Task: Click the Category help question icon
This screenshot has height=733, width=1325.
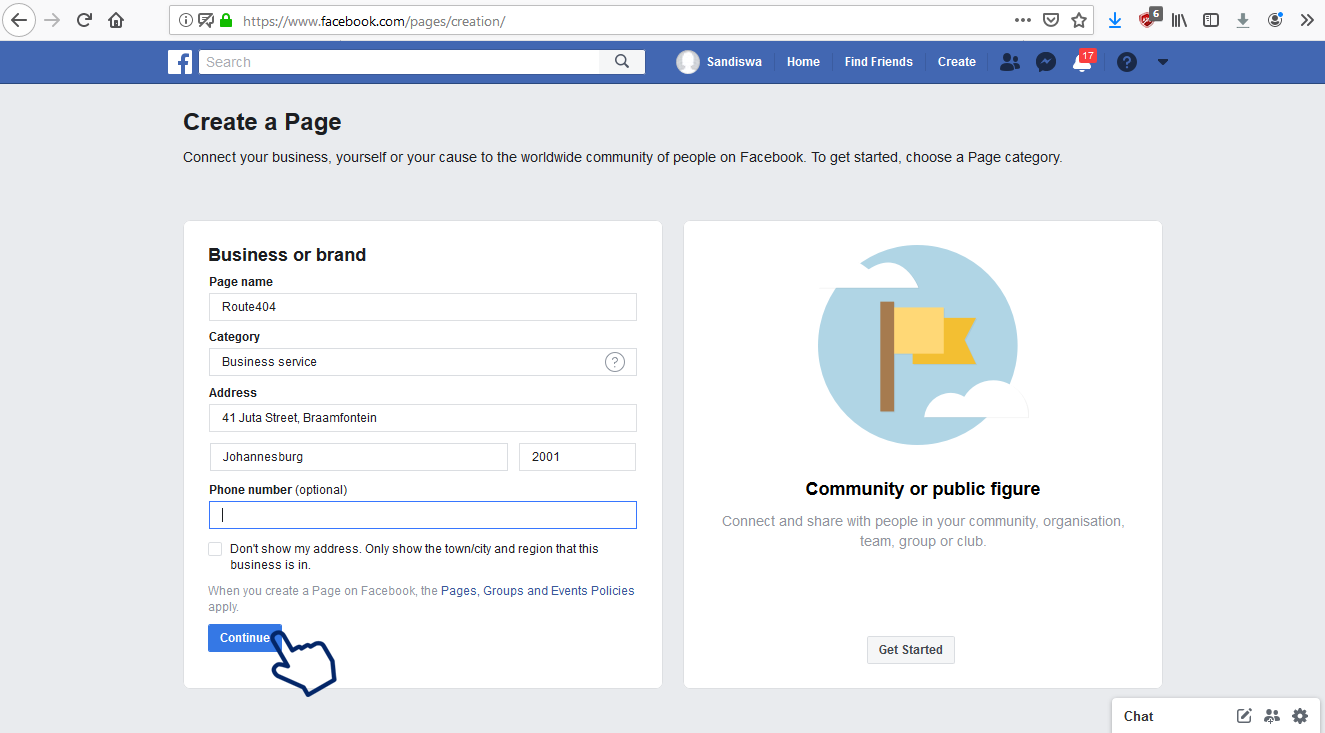Action: click(x=615, y=362)
